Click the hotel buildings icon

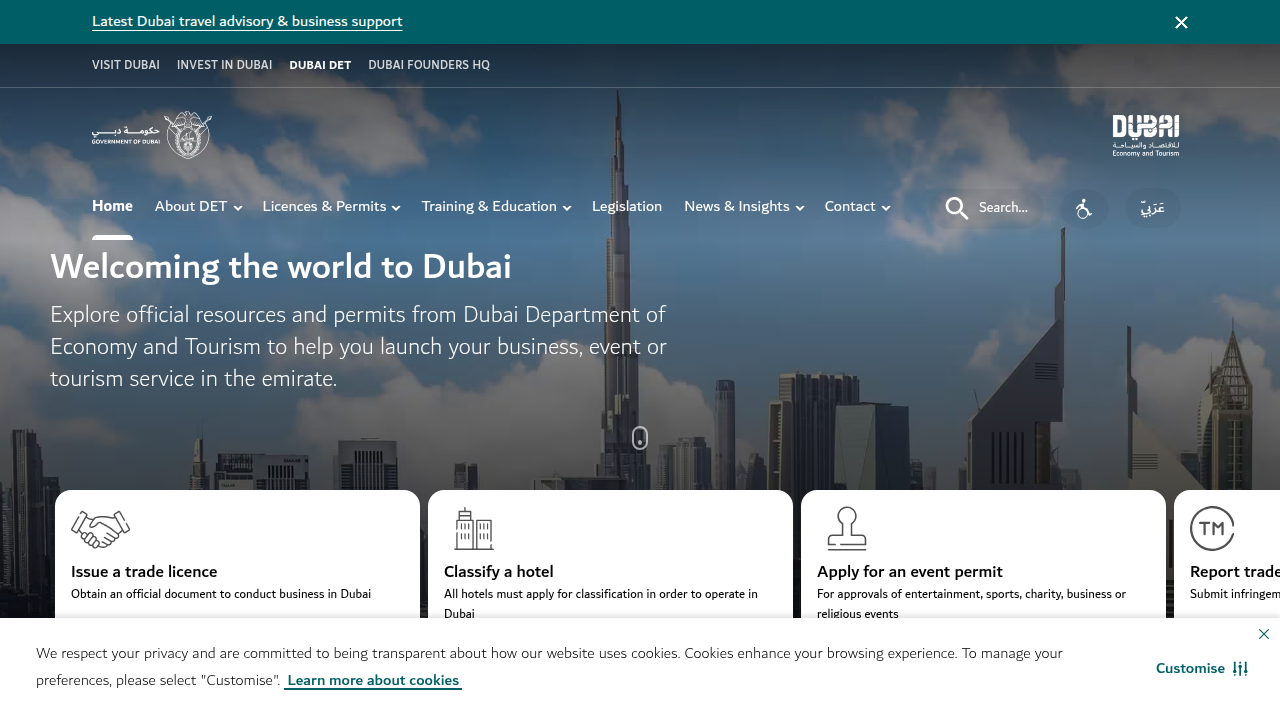473,529
